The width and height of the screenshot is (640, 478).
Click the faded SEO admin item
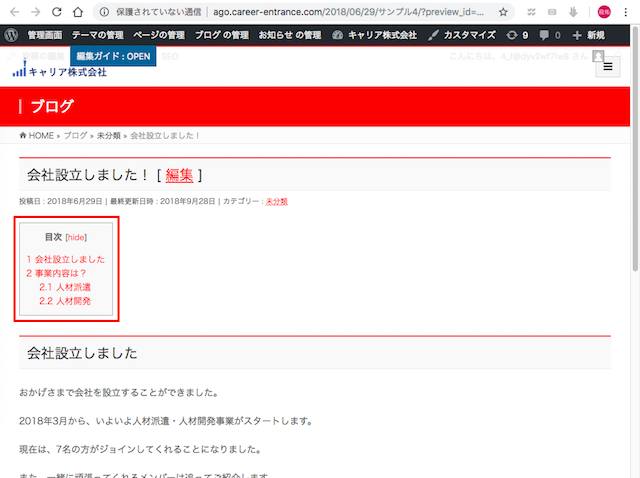(x=170, y=56)
